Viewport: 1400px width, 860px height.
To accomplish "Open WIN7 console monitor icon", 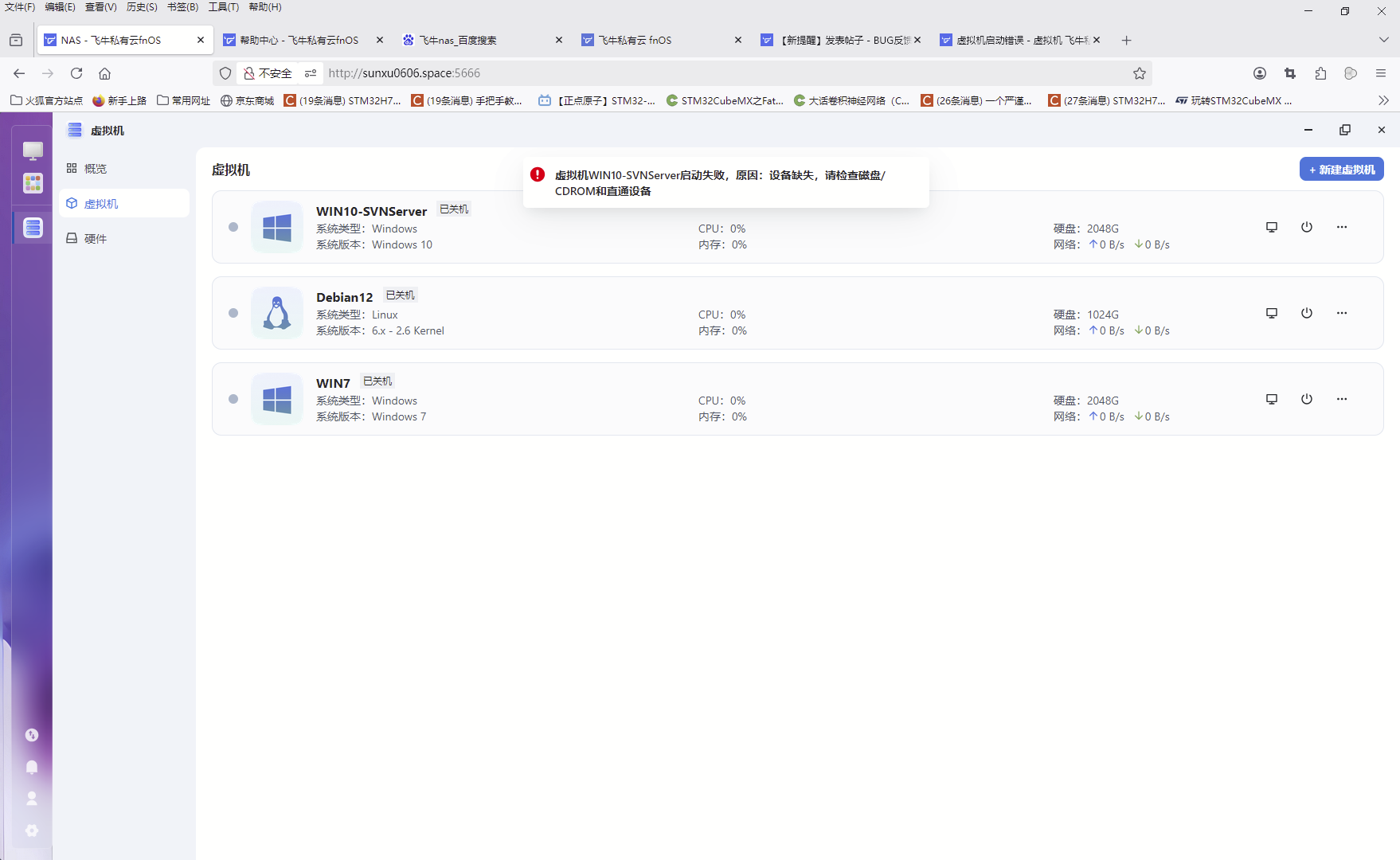I will tap(1272, 399).
